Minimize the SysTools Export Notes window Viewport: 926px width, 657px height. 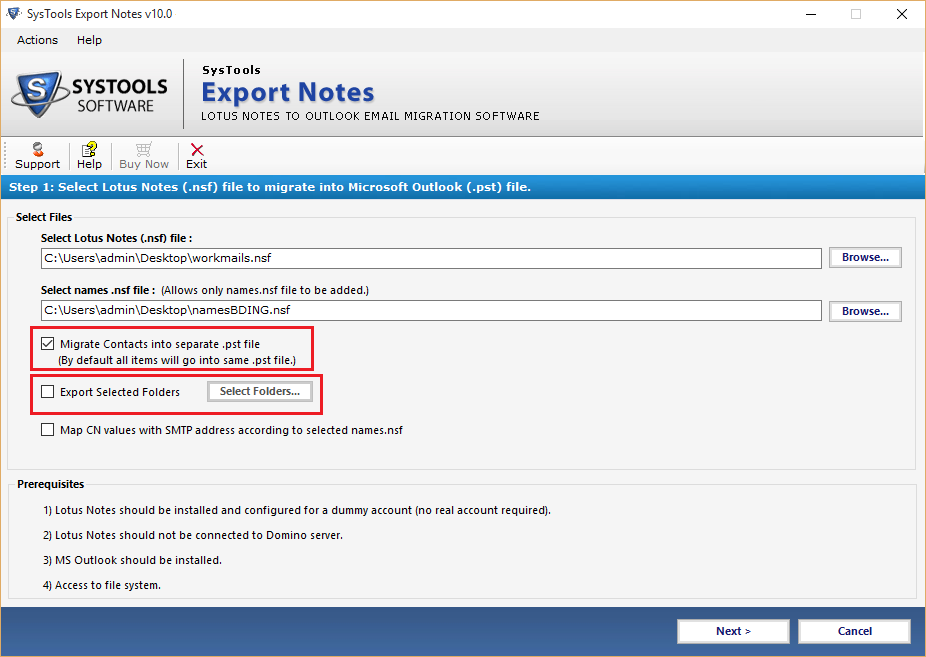point(811,14)
